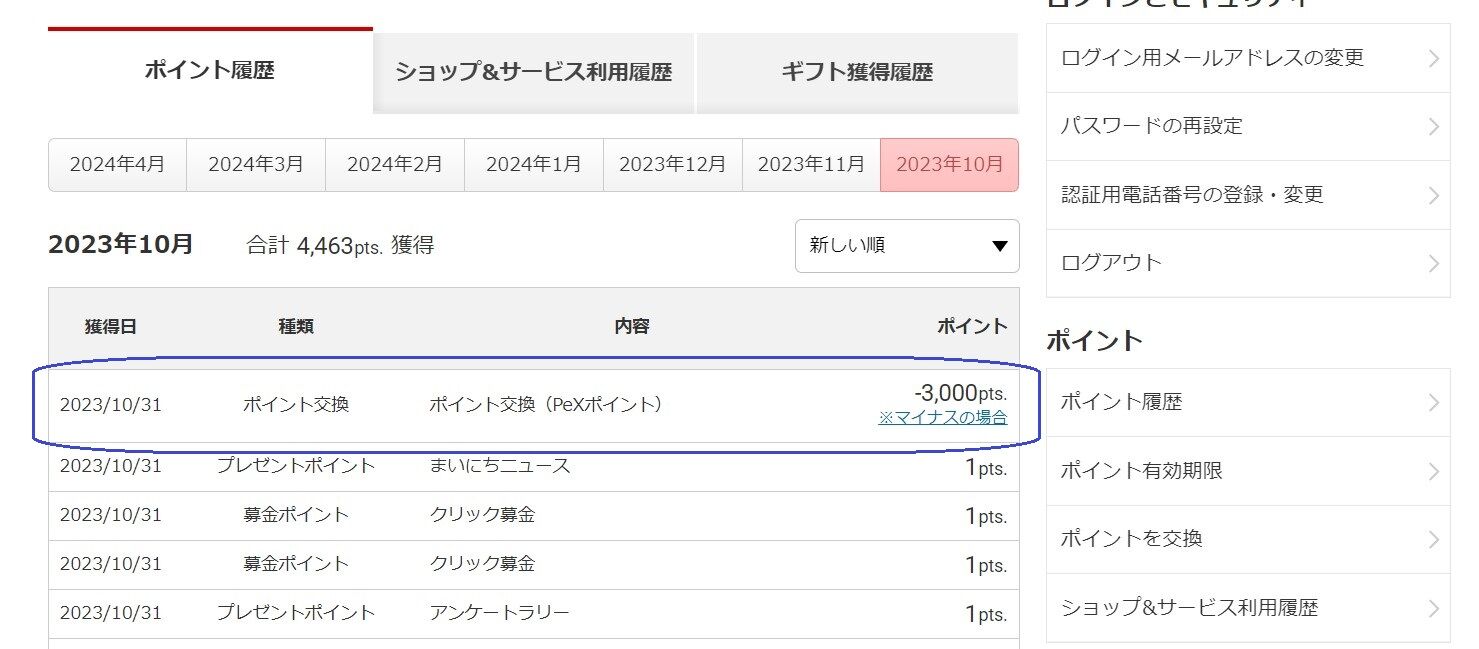Open ポイントを交換 in the sidebar
The width and height of the screenshot is (1479, 649).
pyautogui.click(x=1248, y=539)
